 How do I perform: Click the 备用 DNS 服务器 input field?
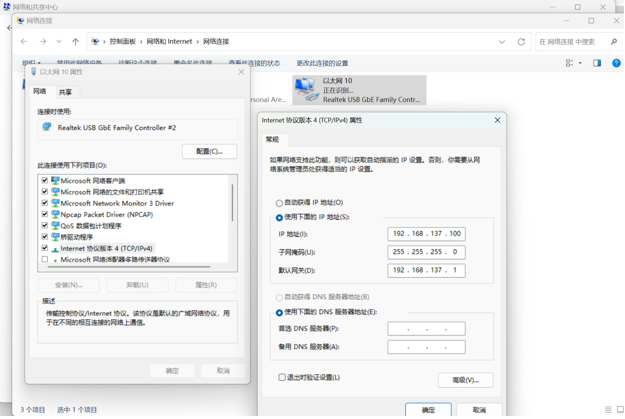click(426, 347)
